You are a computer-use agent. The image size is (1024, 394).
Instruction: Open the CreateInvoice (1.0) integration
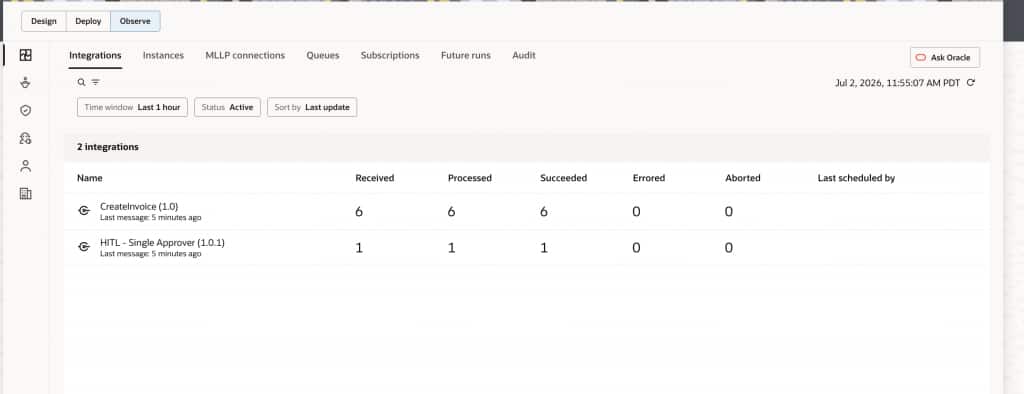click(139, 206)
